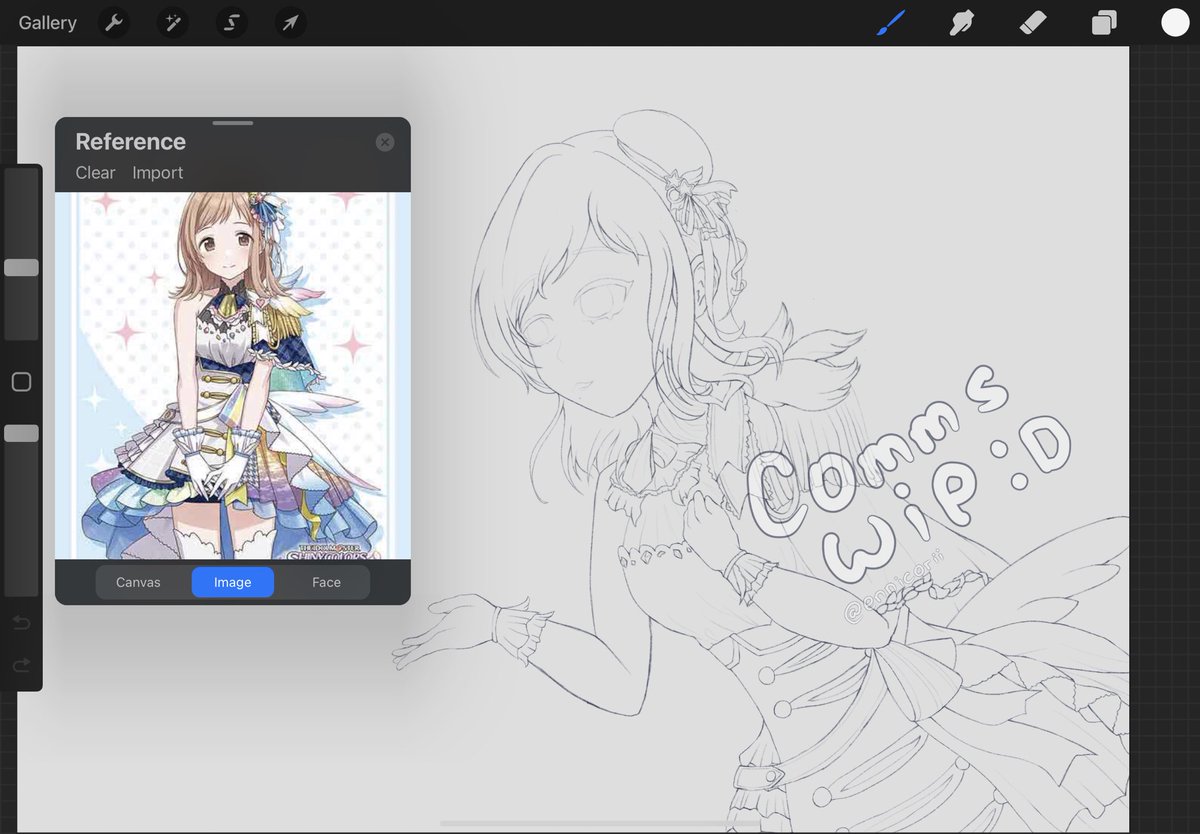The image size is (1200, 834).
Task: Switch Reference to the Face tab
Action: (326, 582)
